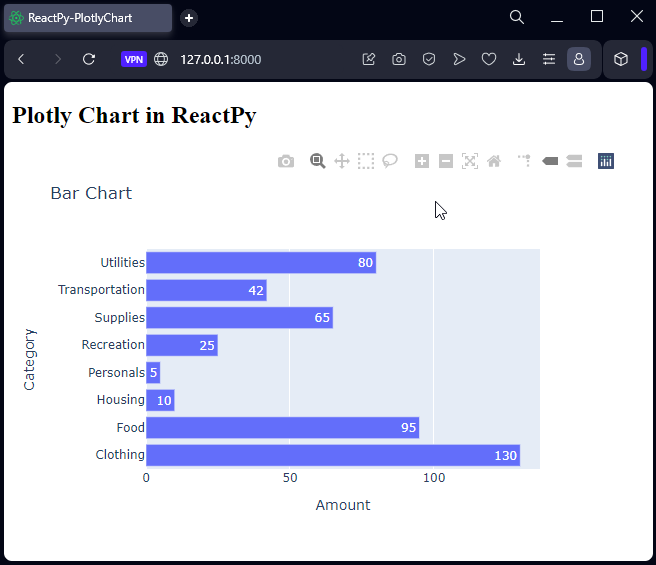Click the 'Utilities' axis tick label
656x565 pixels.
[x=123, y=262]
